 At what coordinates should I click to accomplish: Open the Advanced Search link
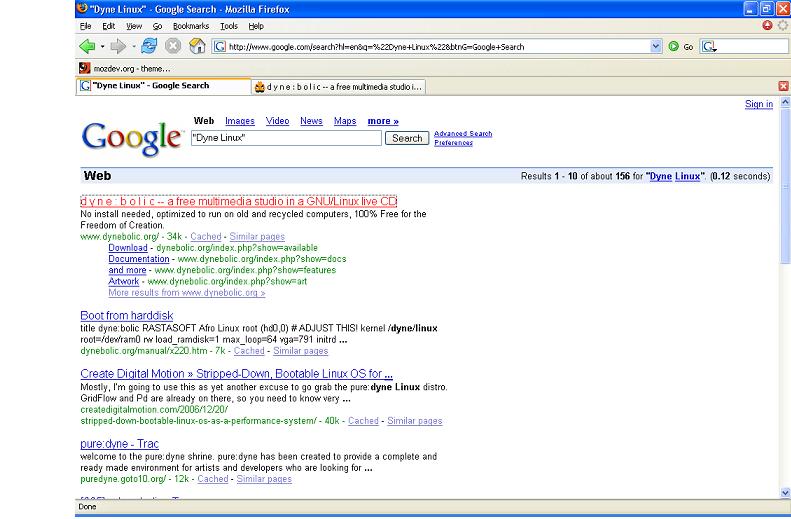point(463,133)
